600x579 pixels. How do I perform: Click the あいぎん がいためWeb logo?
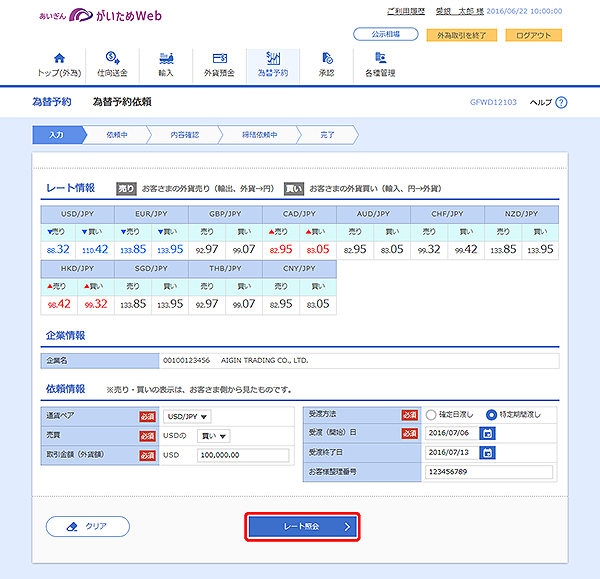coord(100,16)
